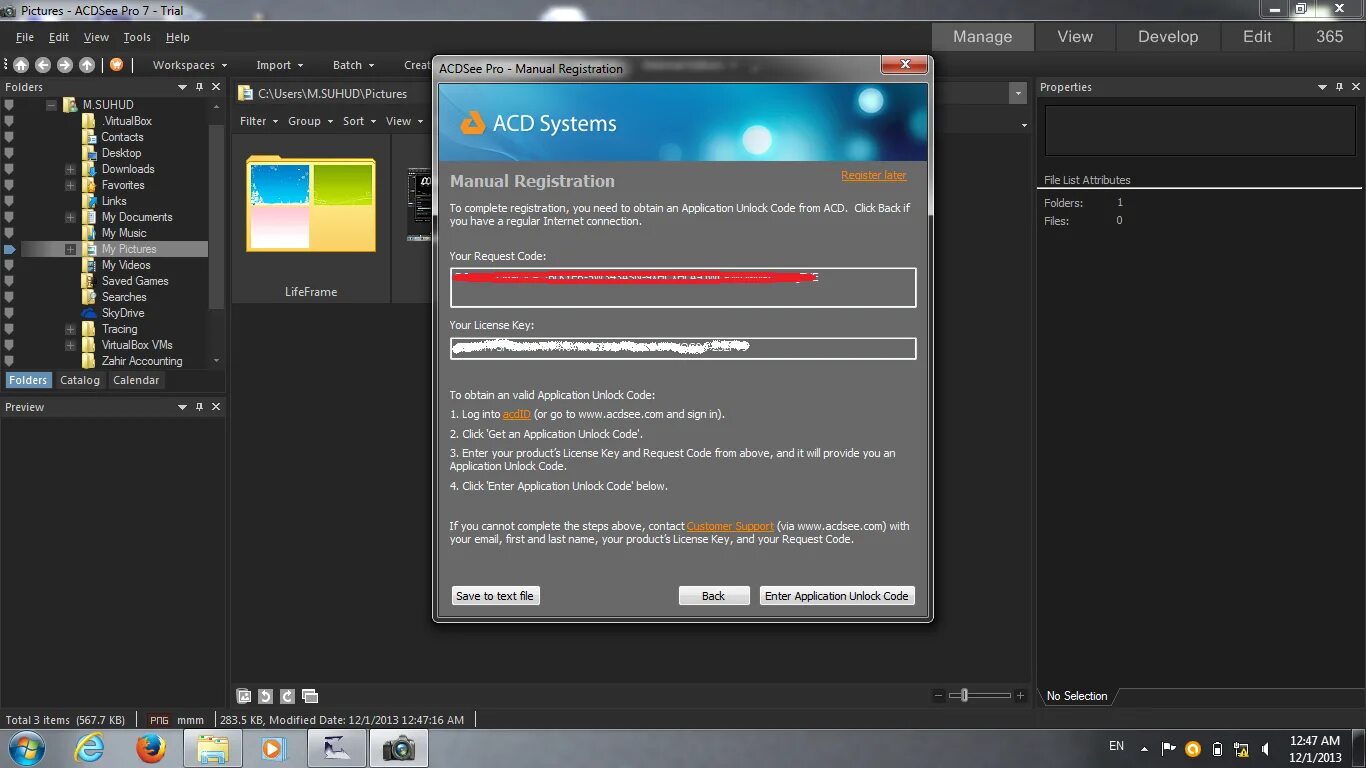Viewport: 1366px width, 768px height.
Task: Collapse the M.SUHUD tree node
Action: [x=51, y=105]
